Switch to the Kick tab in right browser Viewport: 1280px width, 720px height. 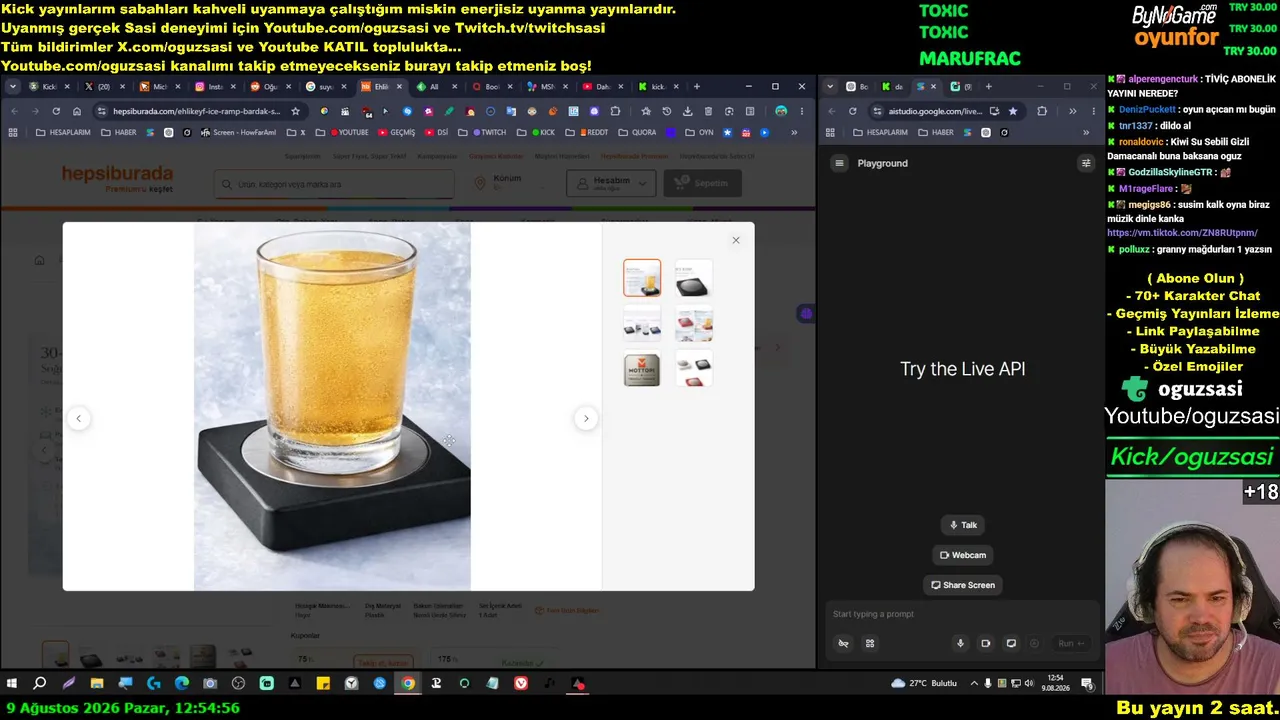[x=892, y=87]
